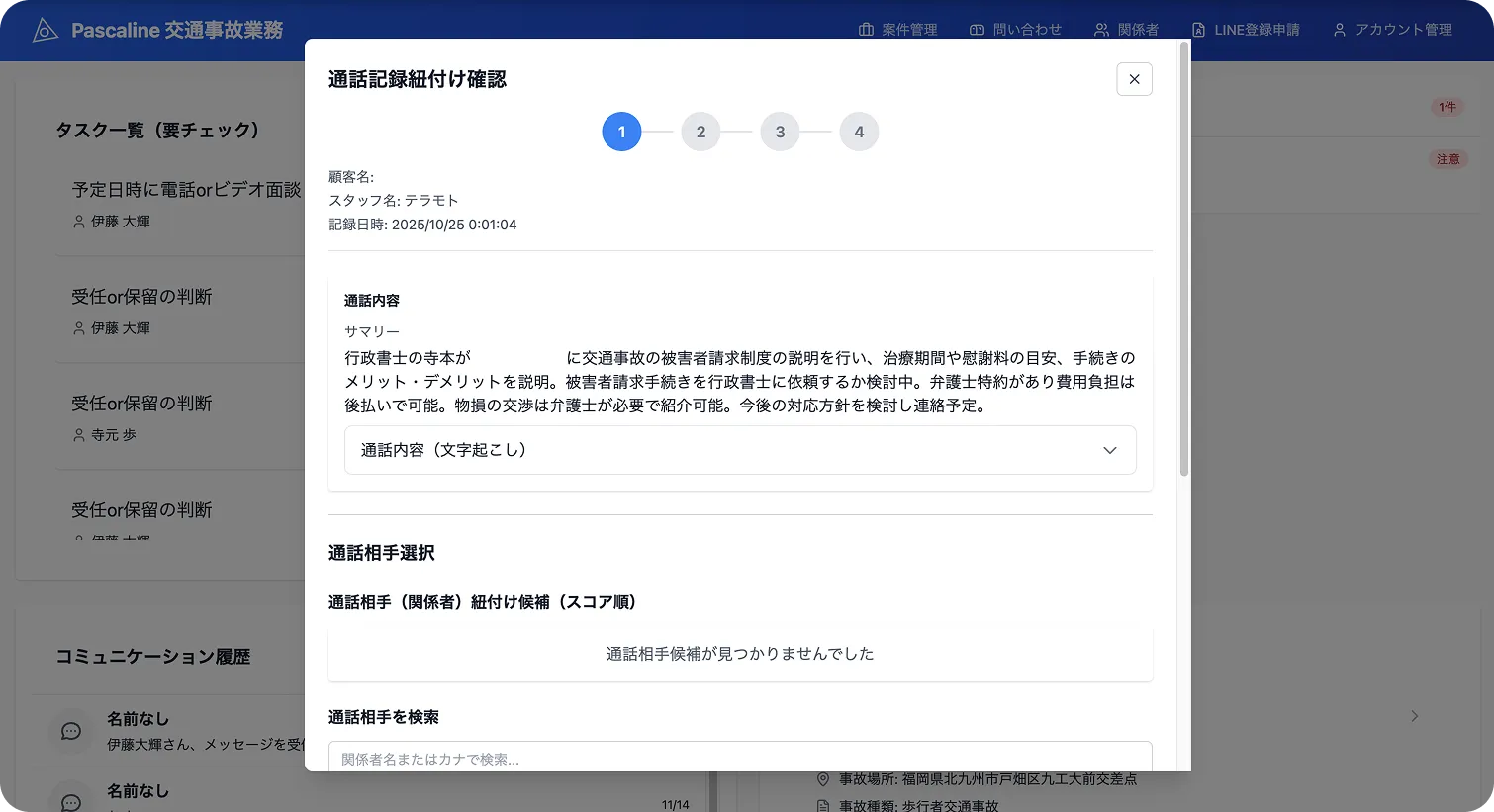Select step 2 in the wizard stepper

pos(700,131)
